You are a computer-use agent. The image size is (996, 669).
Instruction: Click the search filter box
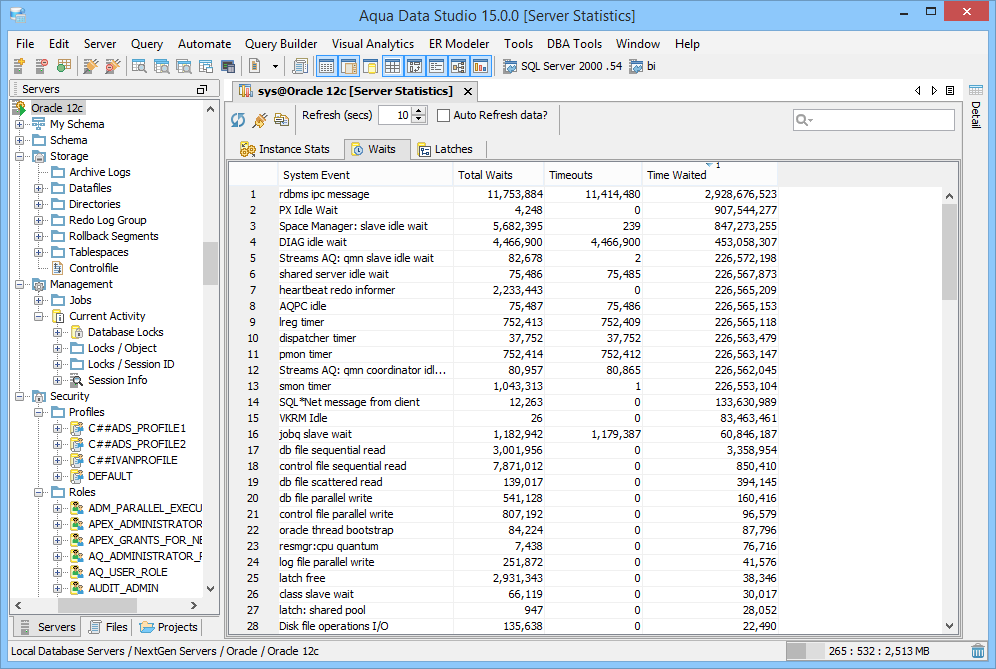point(873,119)
